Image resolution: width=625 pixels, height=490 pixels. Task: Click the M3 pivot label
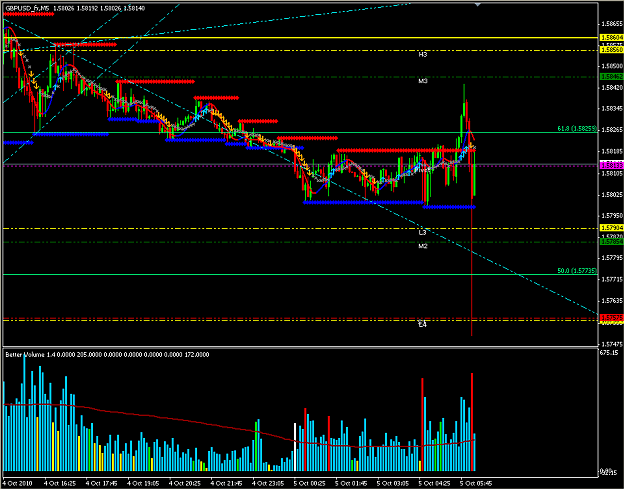tap(423, 81)
